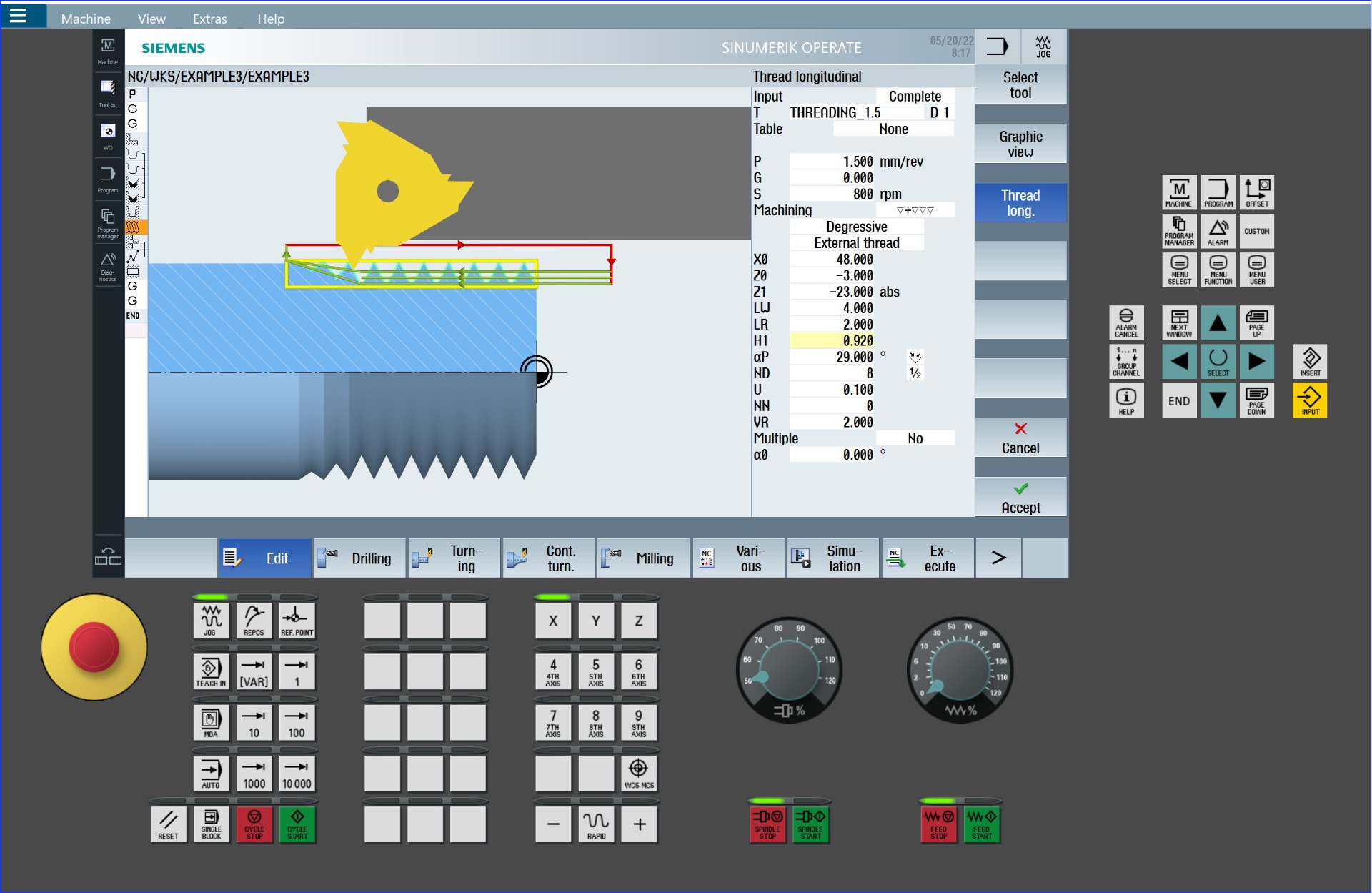Select the REF. POINT mode button
This screenshot has width=1372, height=893.
pyautogui.click(x=297, y=620)
